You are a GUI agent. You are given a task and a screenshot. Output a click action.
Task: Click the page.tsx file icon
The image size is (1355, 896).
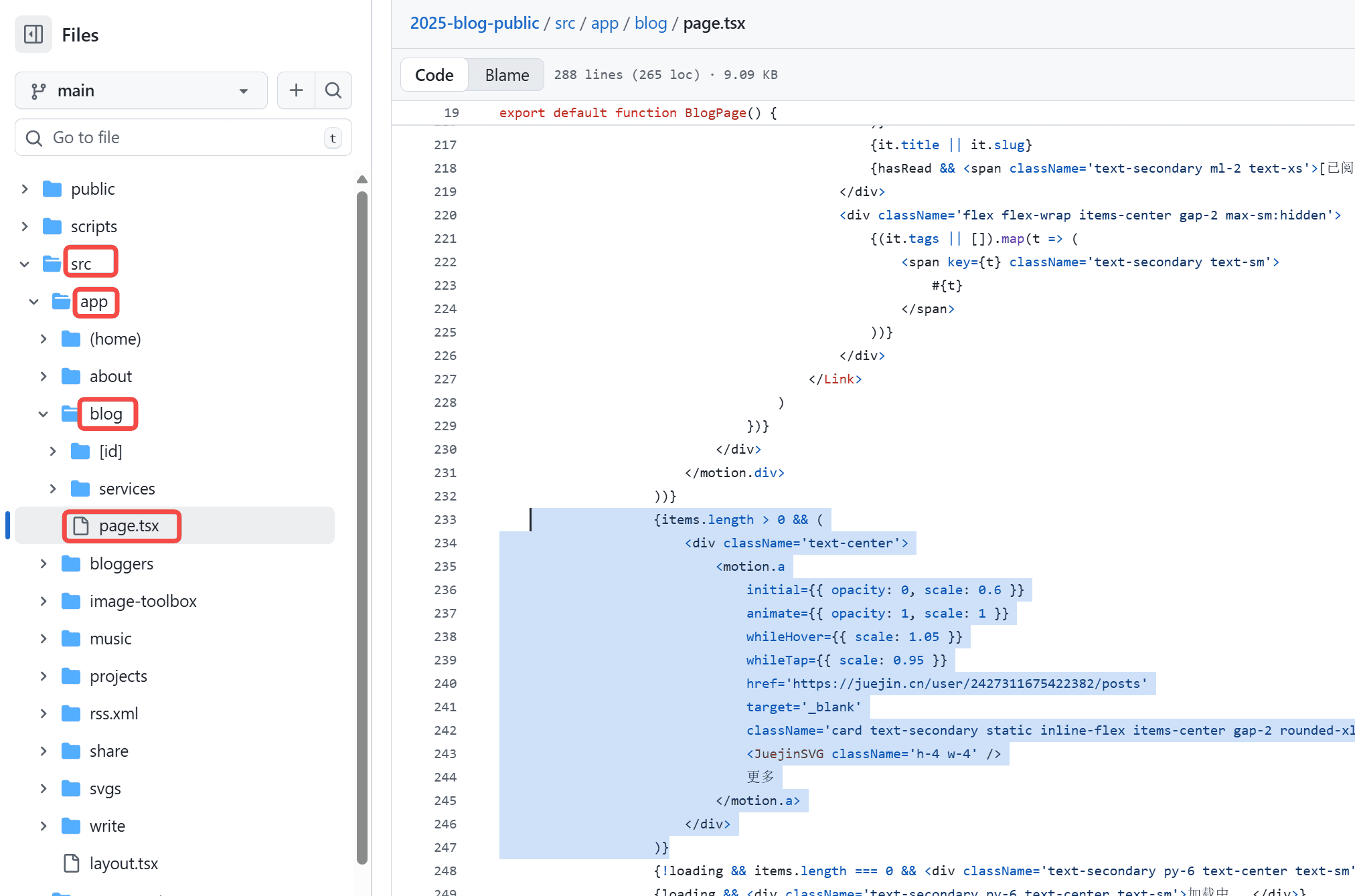pyautogui.click(x=81, y=526)
